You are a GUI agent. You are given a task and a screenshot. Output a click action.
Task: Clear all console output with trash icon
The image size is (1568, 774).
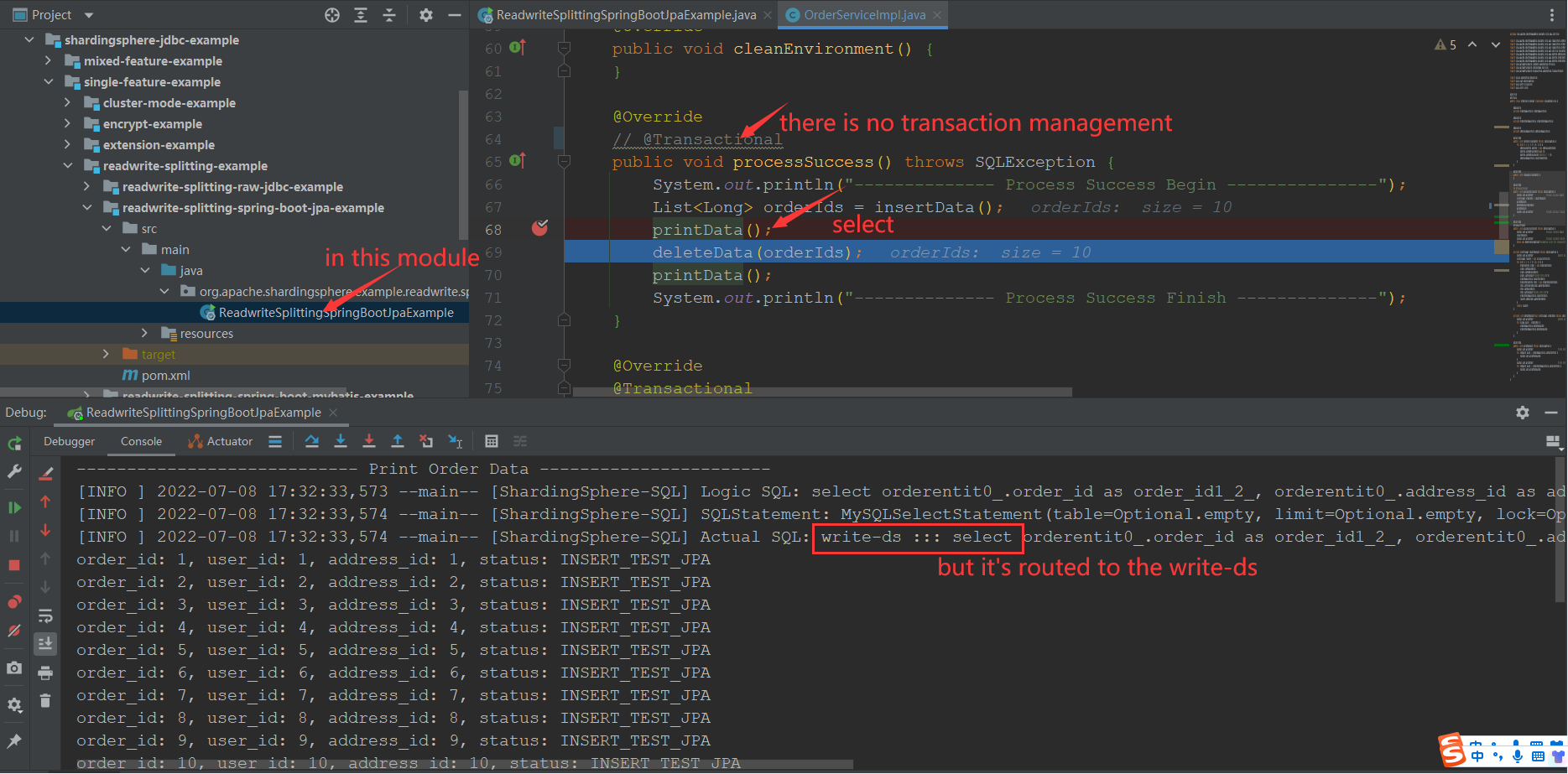[x=45, y=701]
